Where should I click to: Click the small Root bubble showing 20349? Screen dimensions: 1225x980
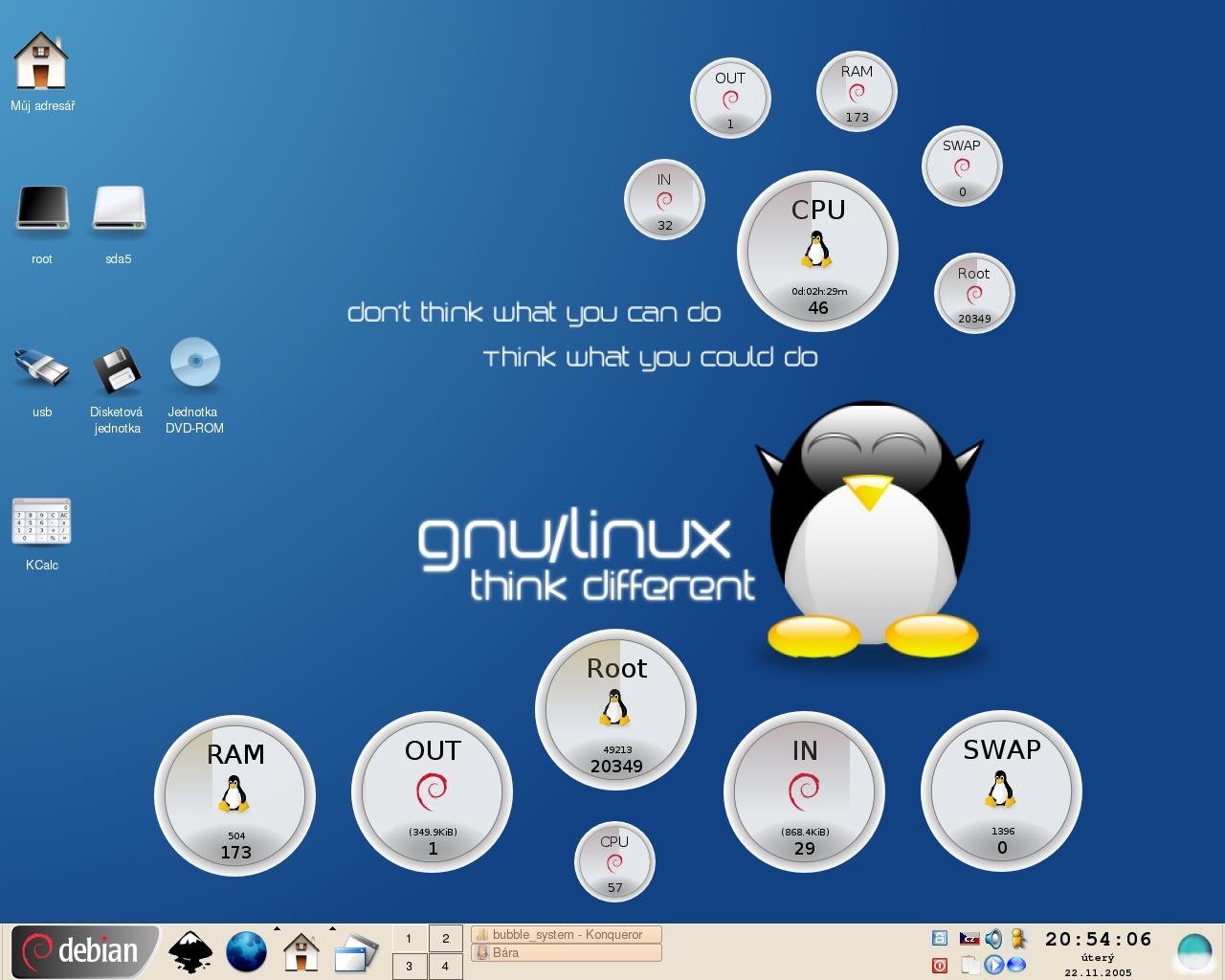coord(974,294)
